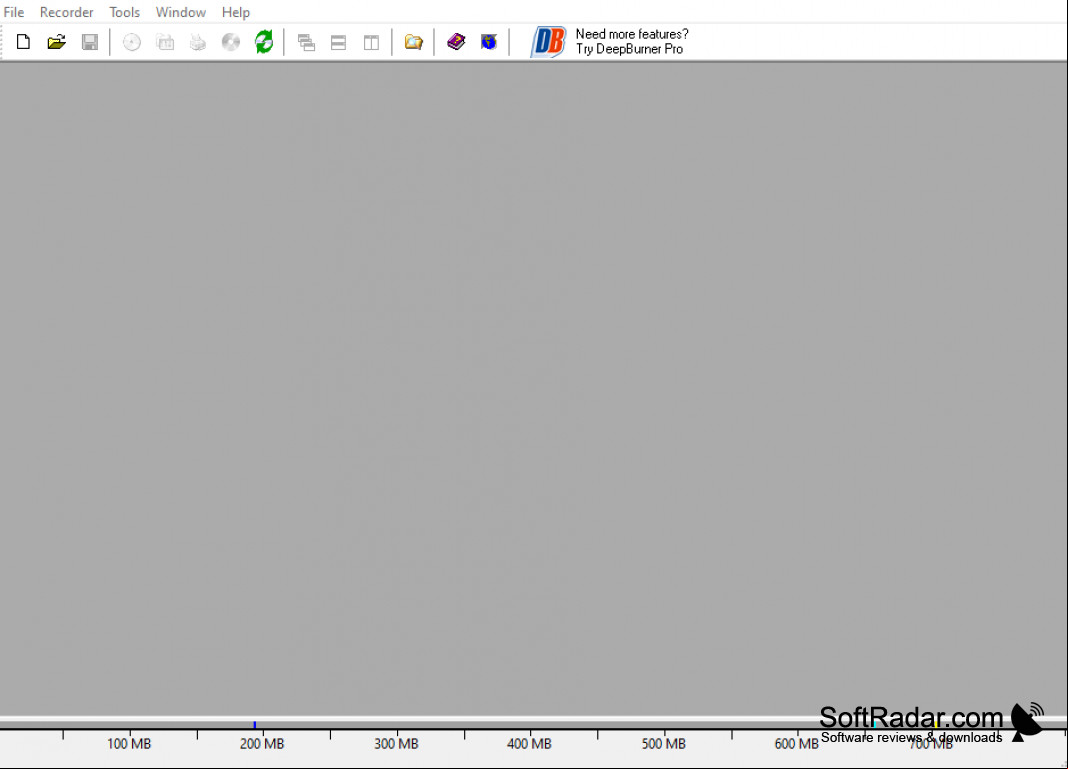Click the 200 MB label on the size scale

pos(262,744)
